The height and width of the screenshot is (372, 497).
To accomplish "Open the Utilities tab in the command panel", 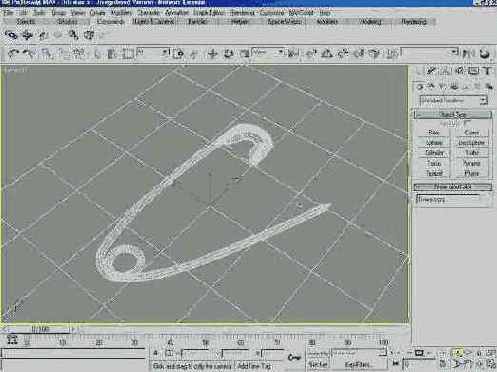I will pyautogui.click(x=488, y=71).
